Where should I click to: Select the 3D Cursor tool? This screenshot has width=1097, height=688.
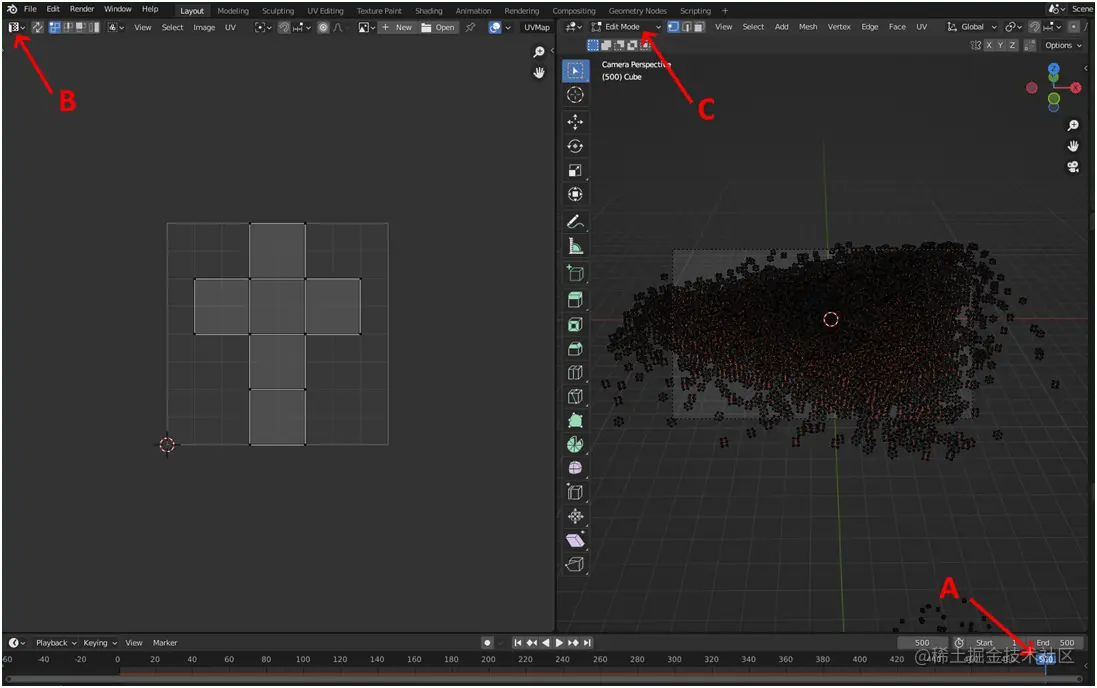point(575,95)
